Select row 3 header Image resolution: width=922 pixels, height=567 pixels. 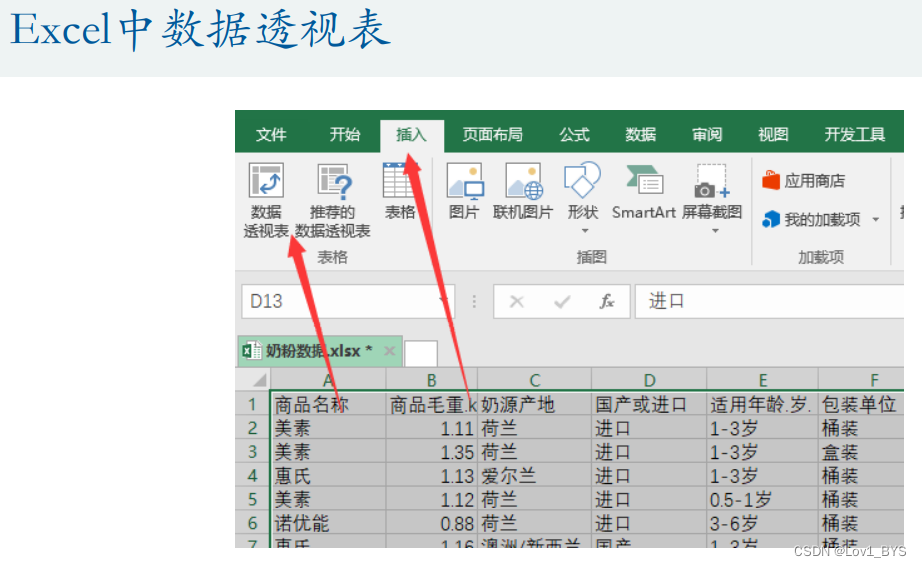point(253,452)
